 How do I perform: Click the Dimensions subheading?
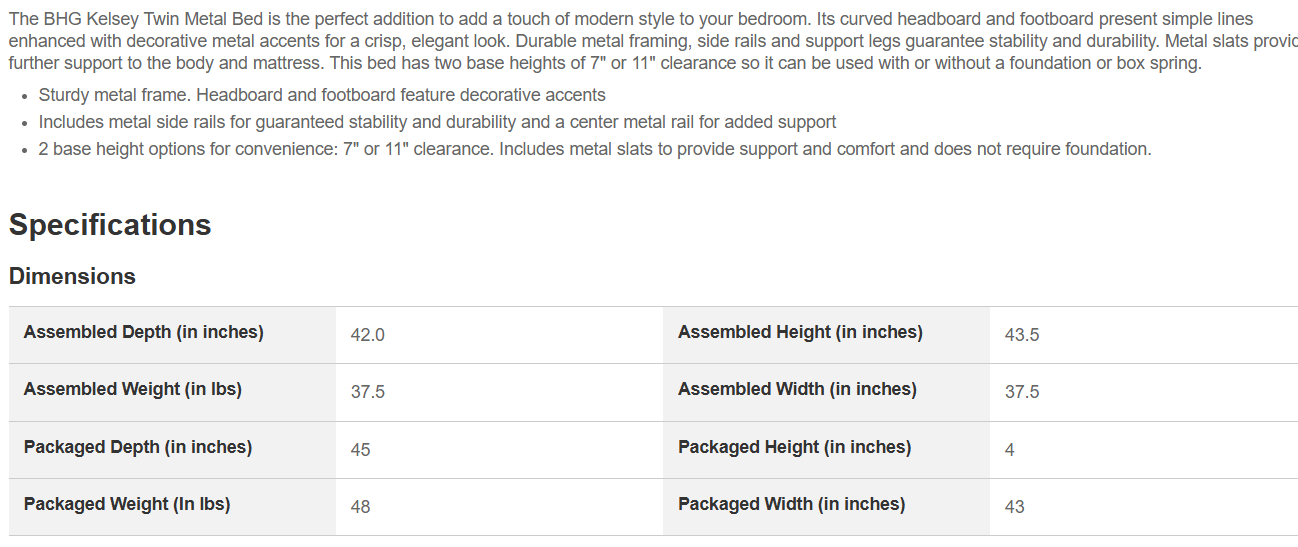(72, 276)
